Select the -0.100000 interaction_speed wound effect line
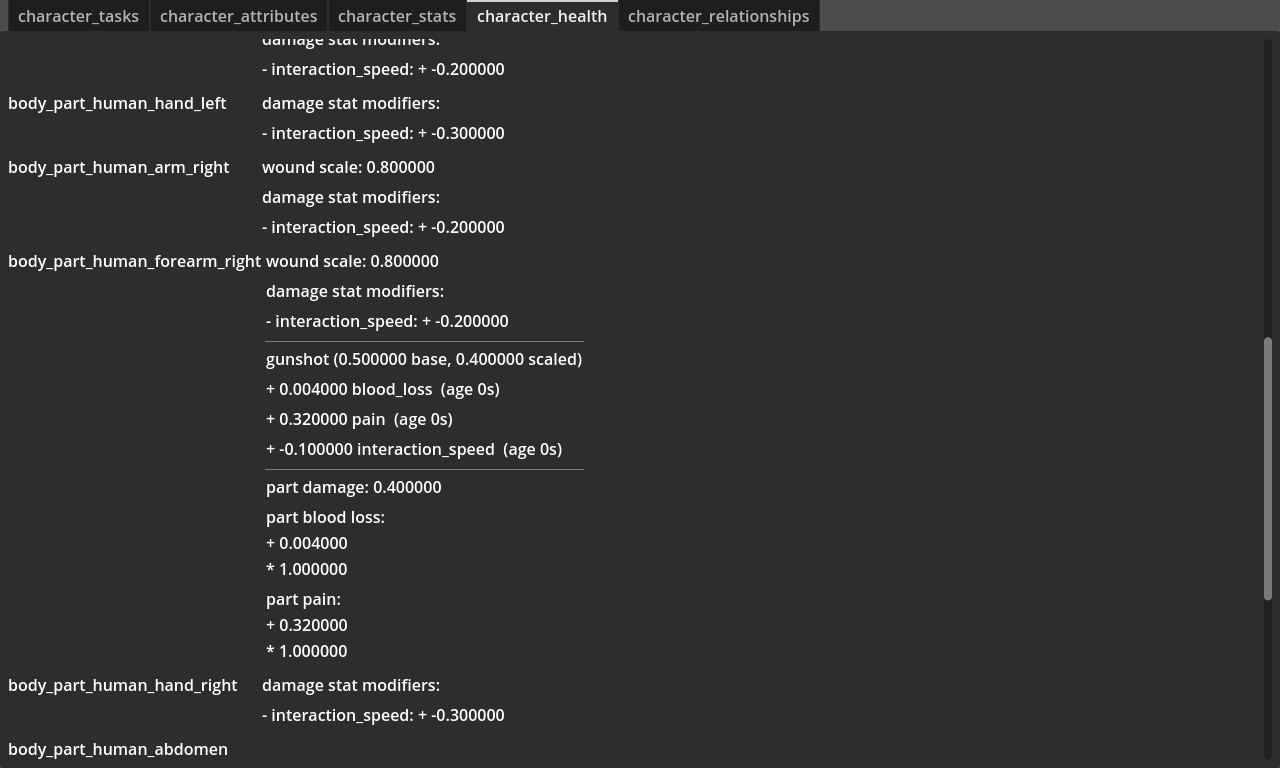Screen dimensions: 1280x768 (413, 449)
